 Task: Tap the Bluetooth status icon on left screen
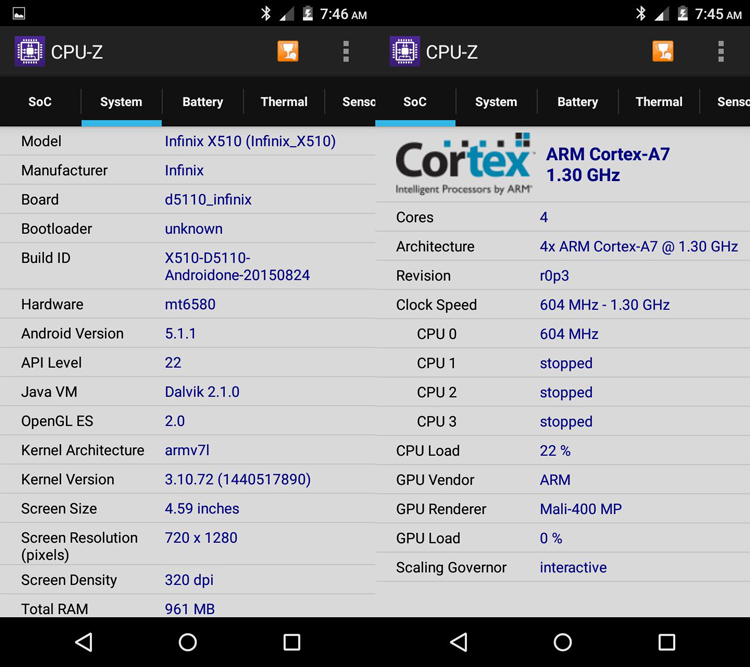(265, 13)
